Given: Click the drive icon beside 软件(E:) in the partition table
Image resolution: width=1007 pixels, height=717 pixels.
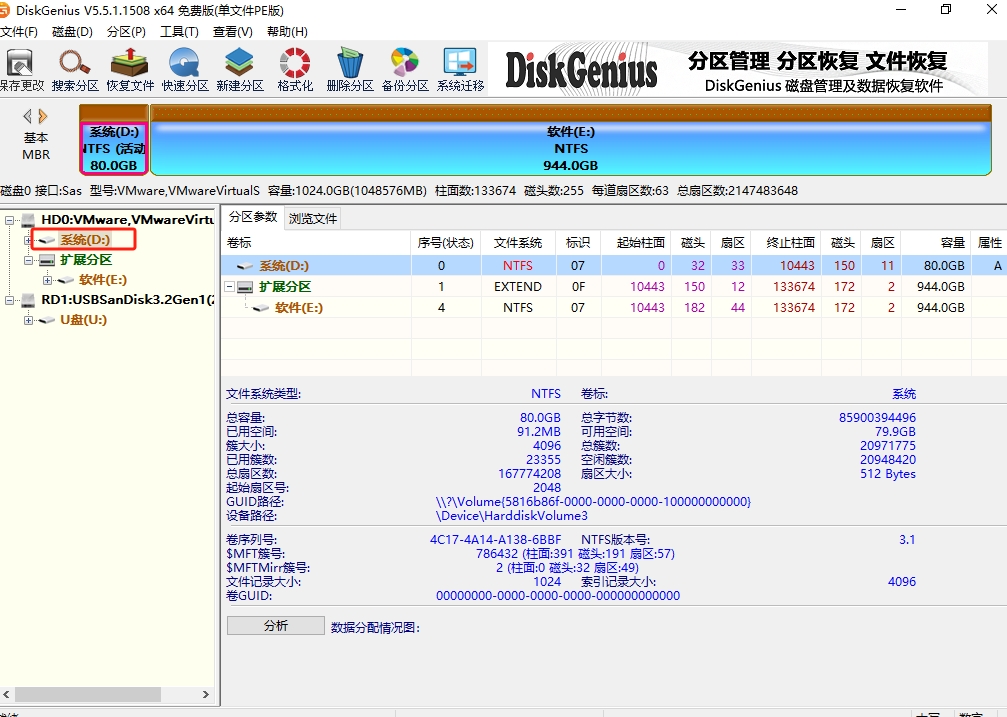Looking at the screenshot, I should 261,308.
